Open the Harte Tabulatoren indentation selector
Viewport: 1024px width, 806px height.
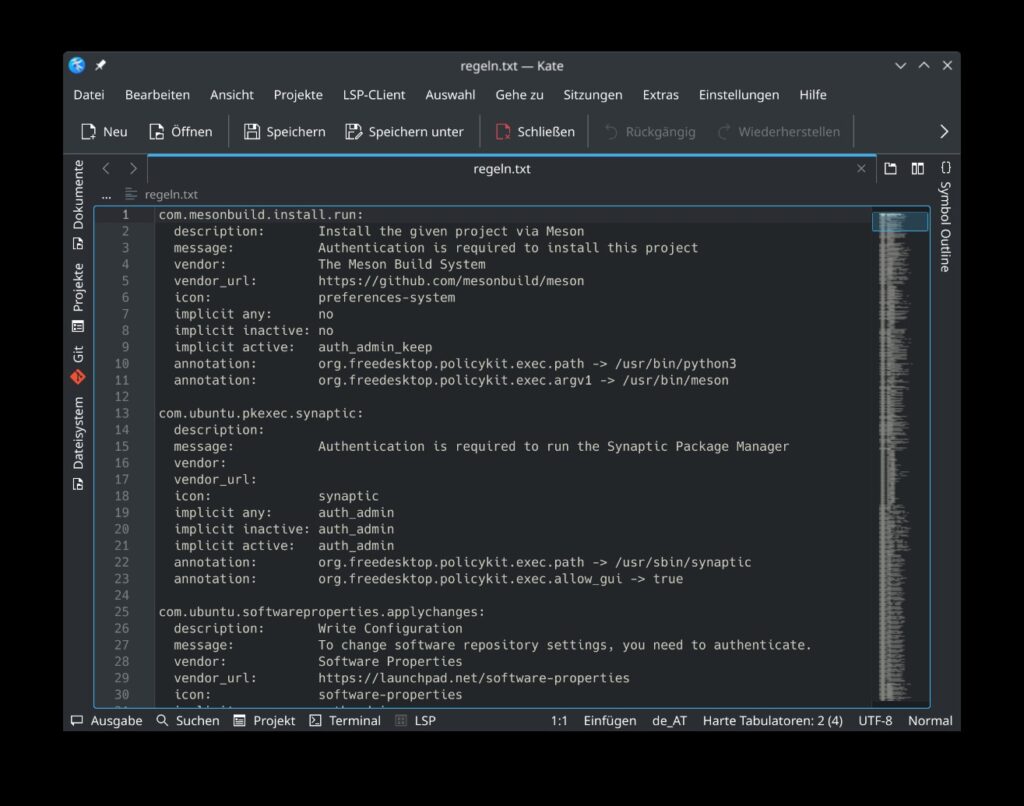(773, 720)
